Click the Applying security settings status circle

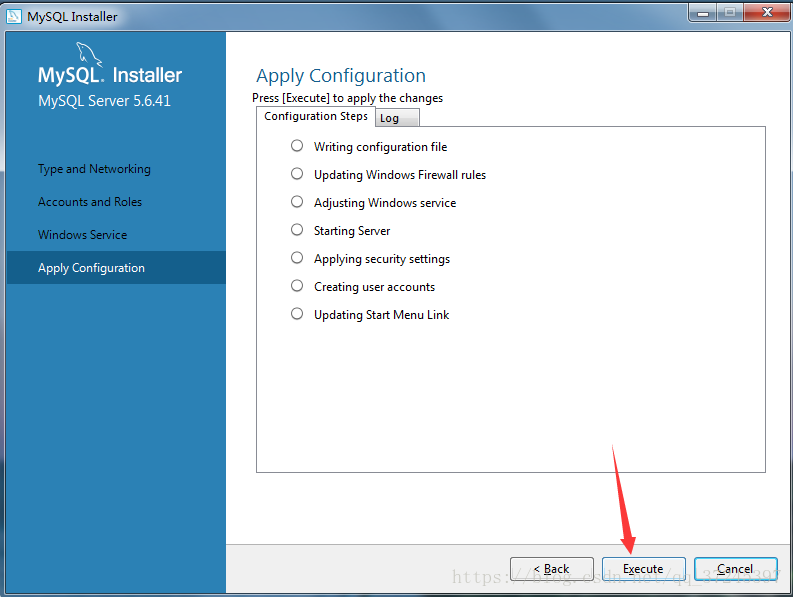(297, 258)
